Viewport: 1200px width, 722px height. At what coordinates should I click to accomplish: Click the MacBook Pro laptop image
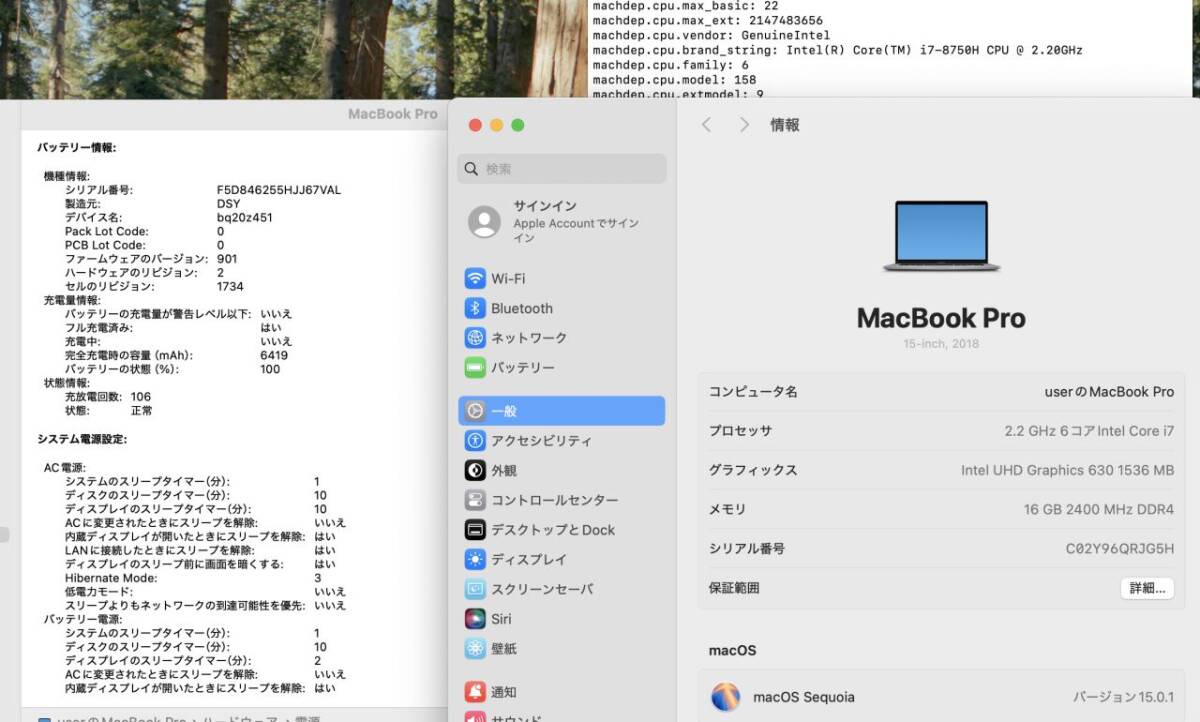[x=942, y=236]
